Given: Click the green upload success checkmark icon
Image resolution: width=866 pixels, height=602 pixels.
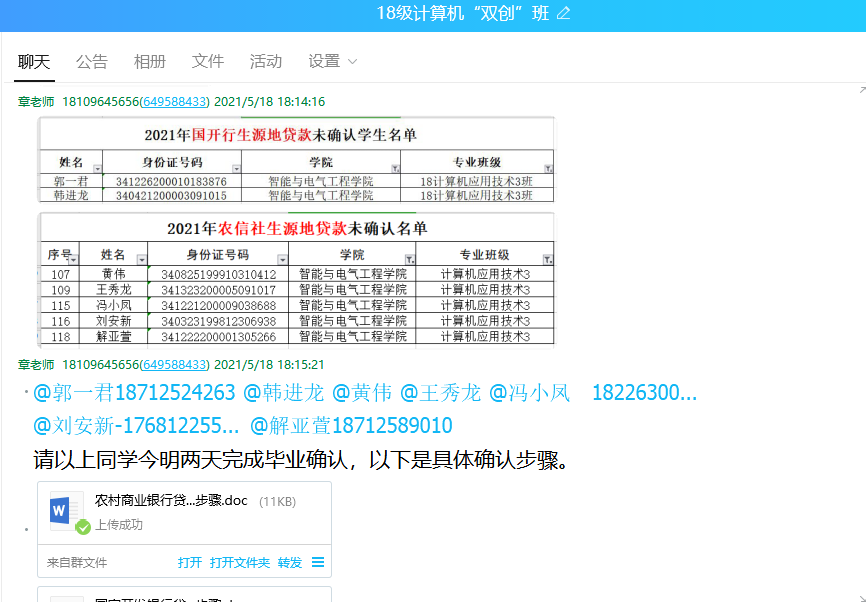Looking at the screenshot, I should click(83, 526).
